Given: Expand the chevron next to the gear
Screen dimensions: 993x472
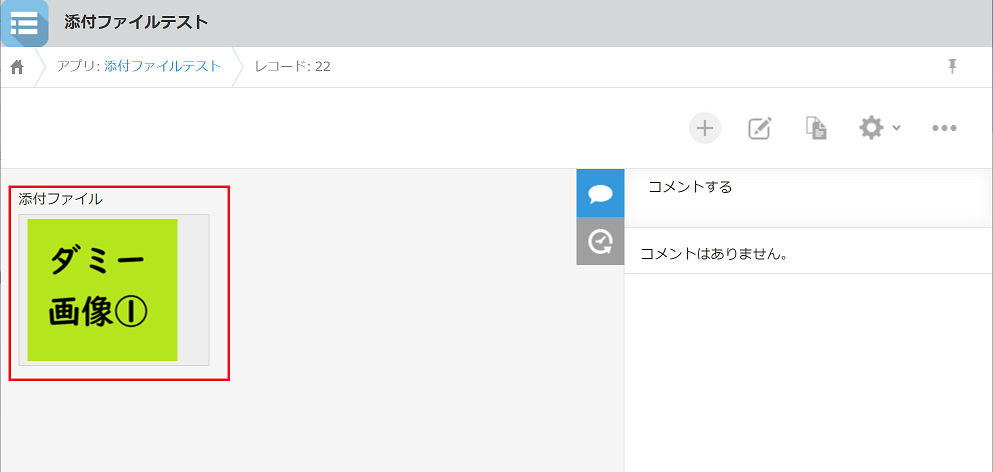Looking at the screenshot, I should (x=896, y=128).
